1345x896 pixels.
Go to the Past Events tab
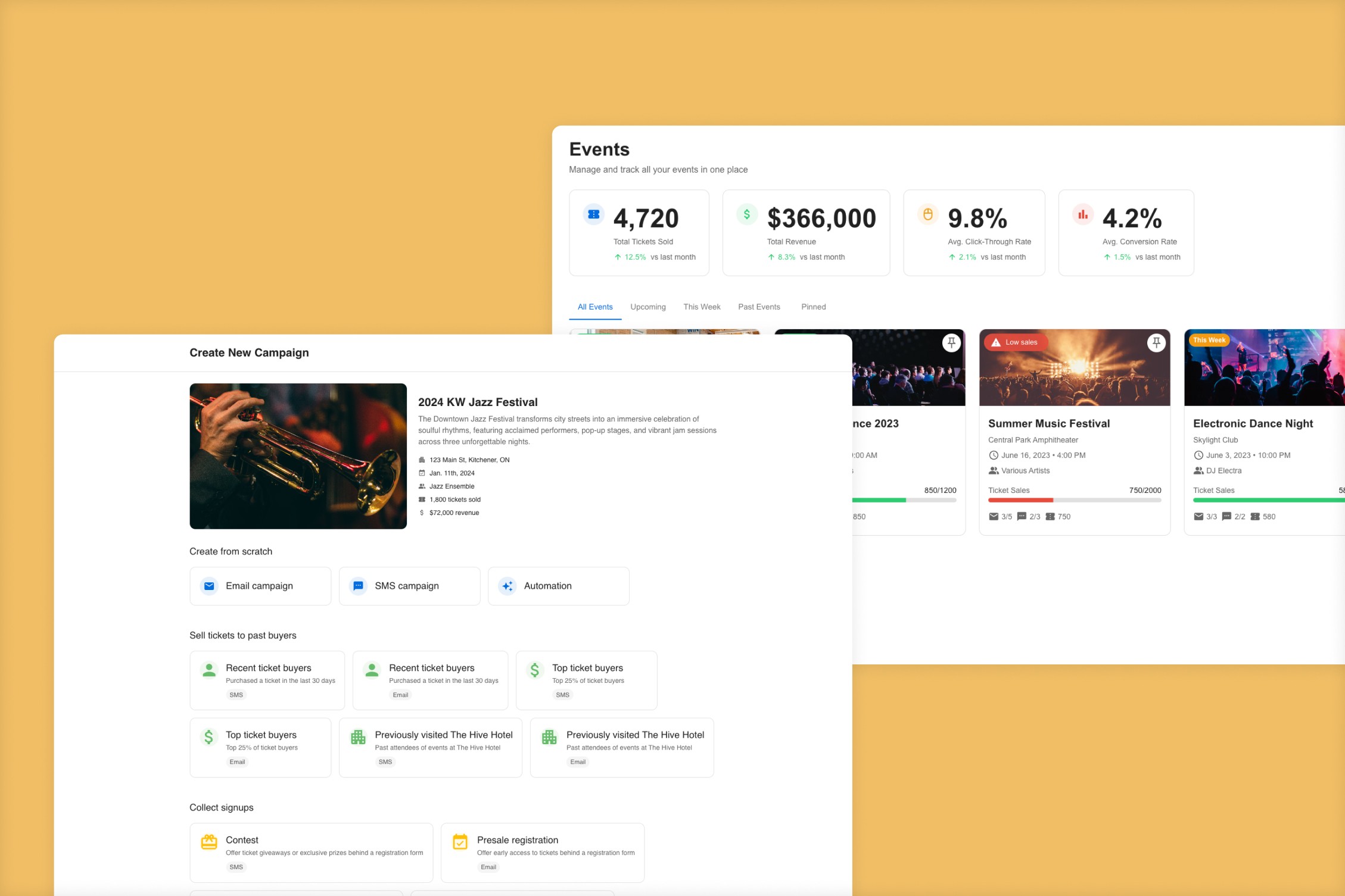[x=759, y=307]
